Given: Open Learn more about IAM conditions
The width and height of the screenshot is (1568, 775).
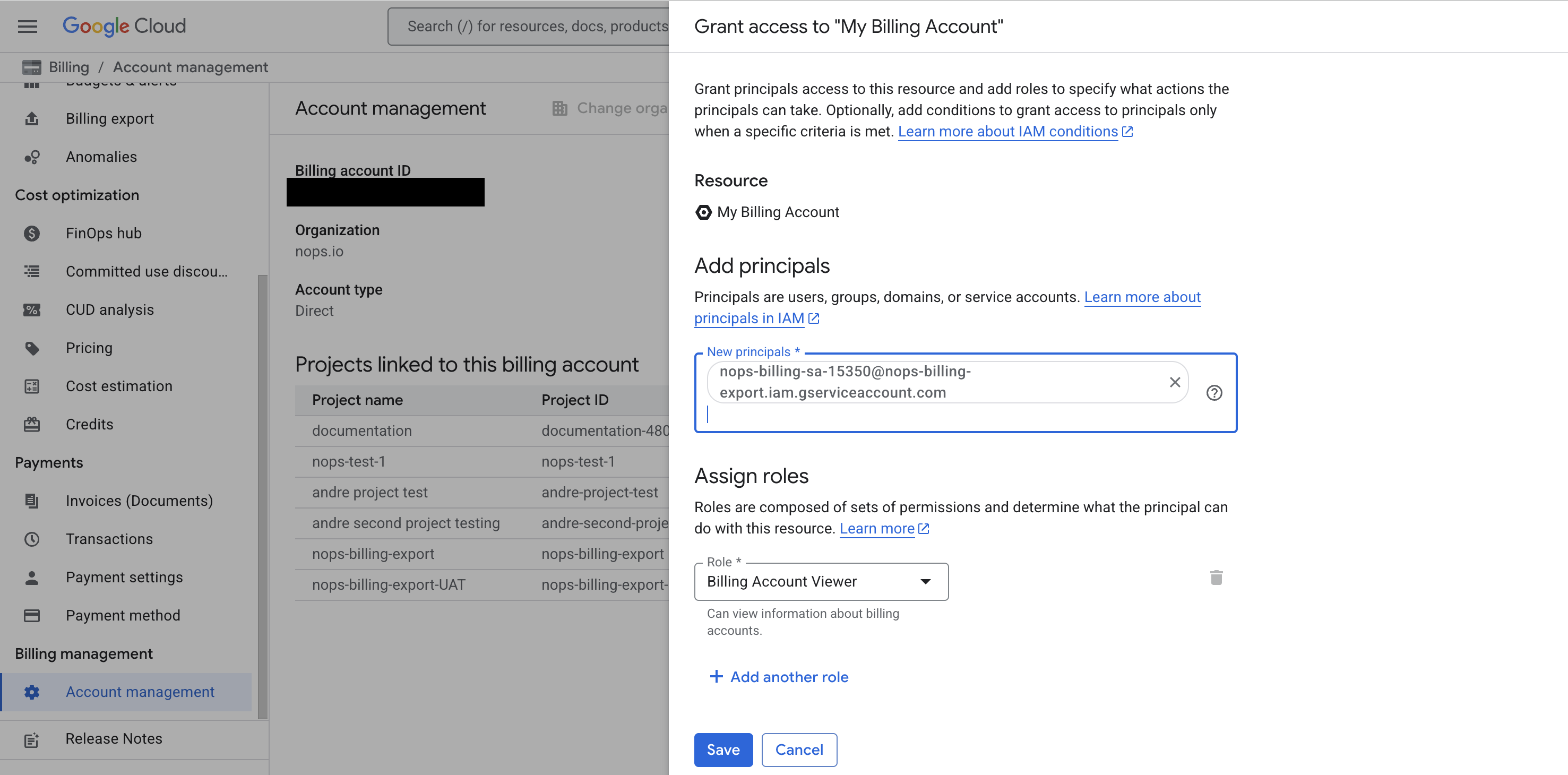Looking at the screenshot, I should click(x=1007, y=131).
